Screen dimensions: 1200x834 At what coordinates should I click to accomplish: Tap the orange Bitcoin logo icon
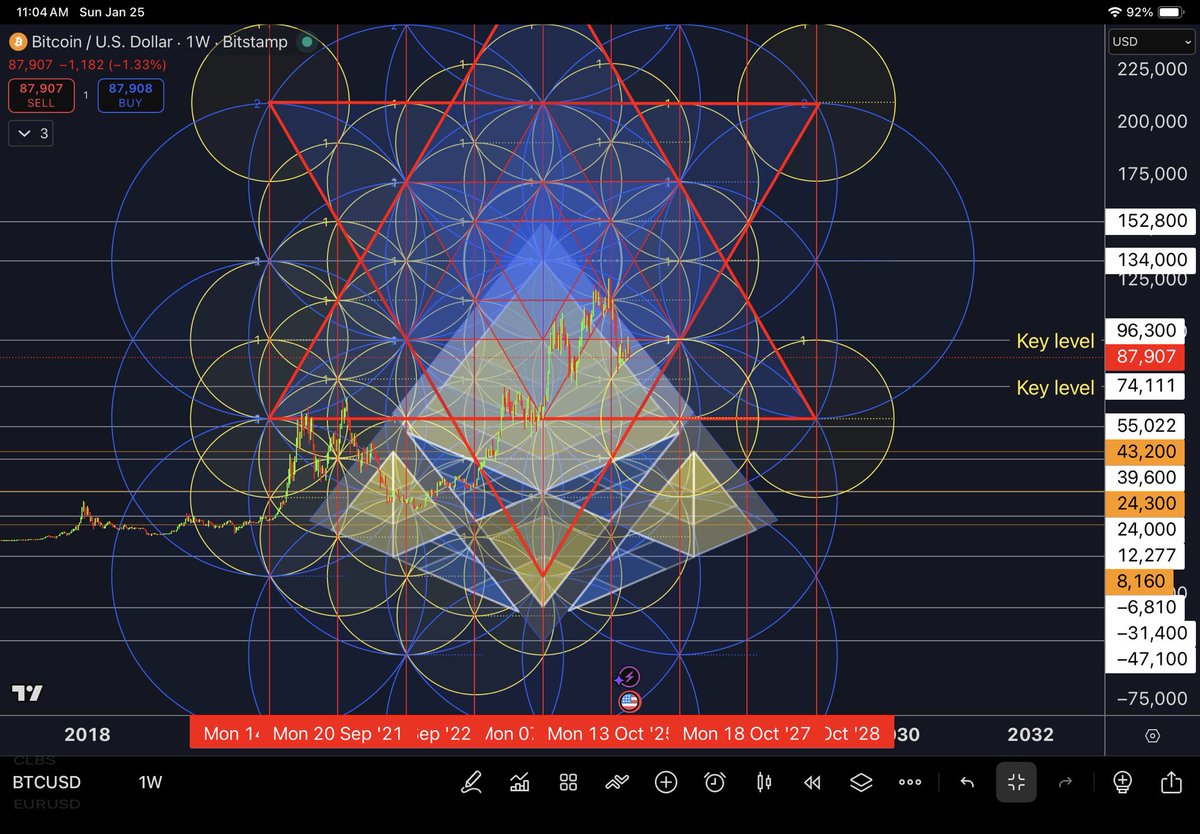click(17, 42)
